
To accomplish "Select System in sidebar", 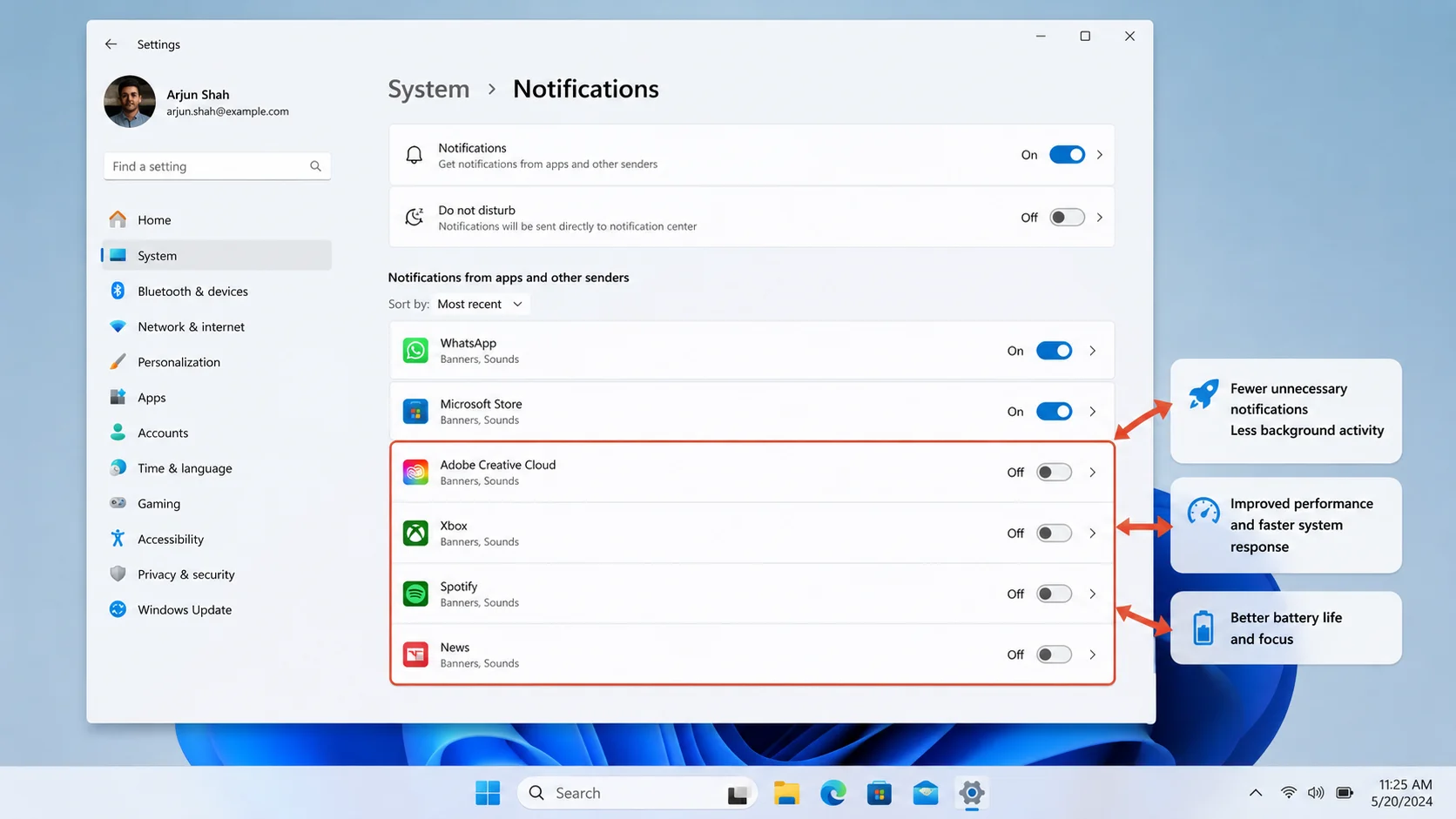I will click(x=216, y=255).
